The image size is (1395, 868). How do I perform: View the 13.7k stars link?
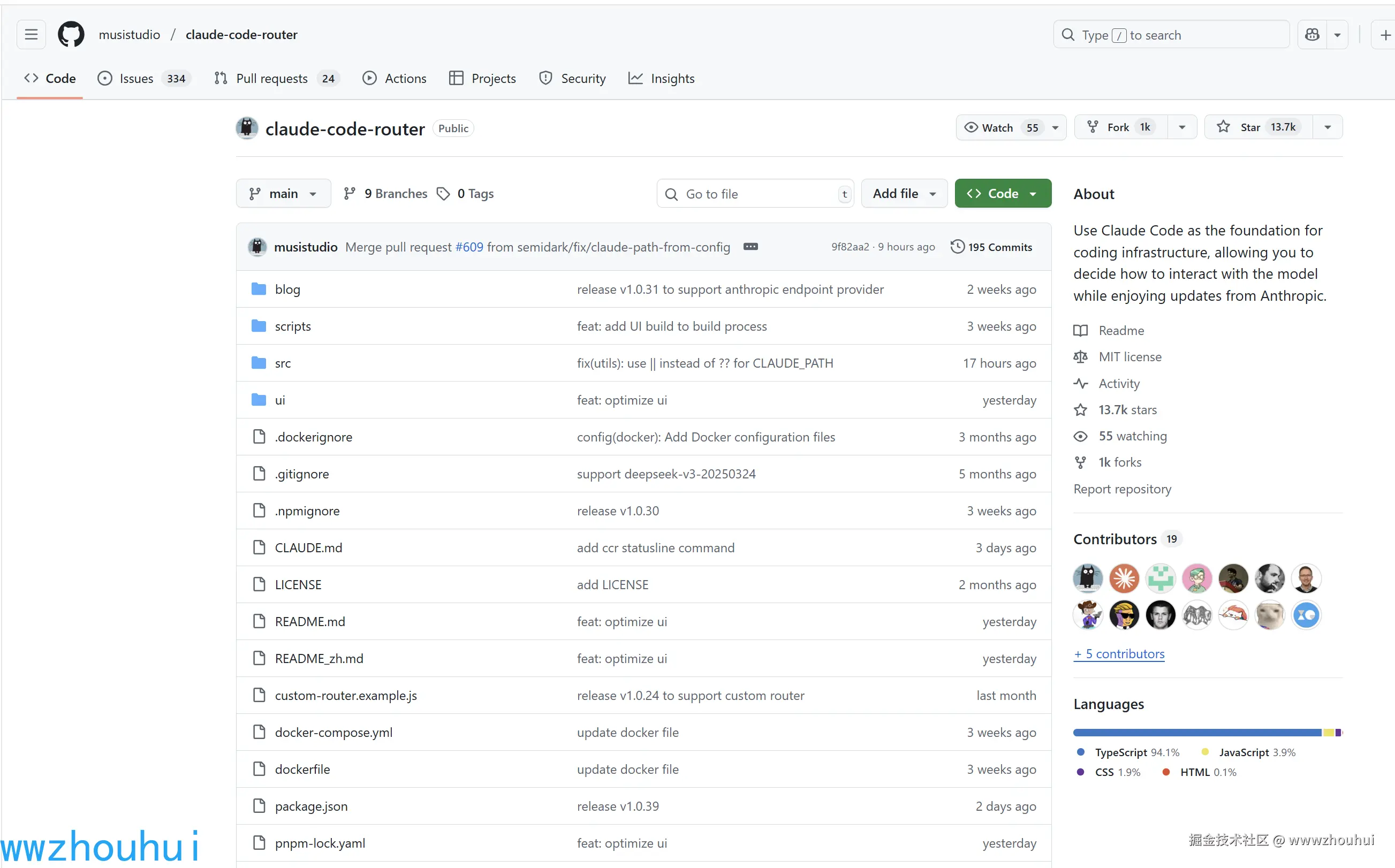point(1116,410)
